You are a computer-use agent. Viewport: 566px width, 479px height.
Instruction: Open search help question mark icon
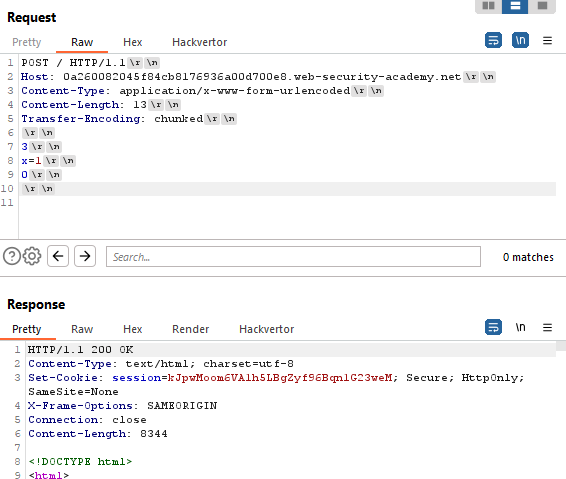tap(12, 256)
